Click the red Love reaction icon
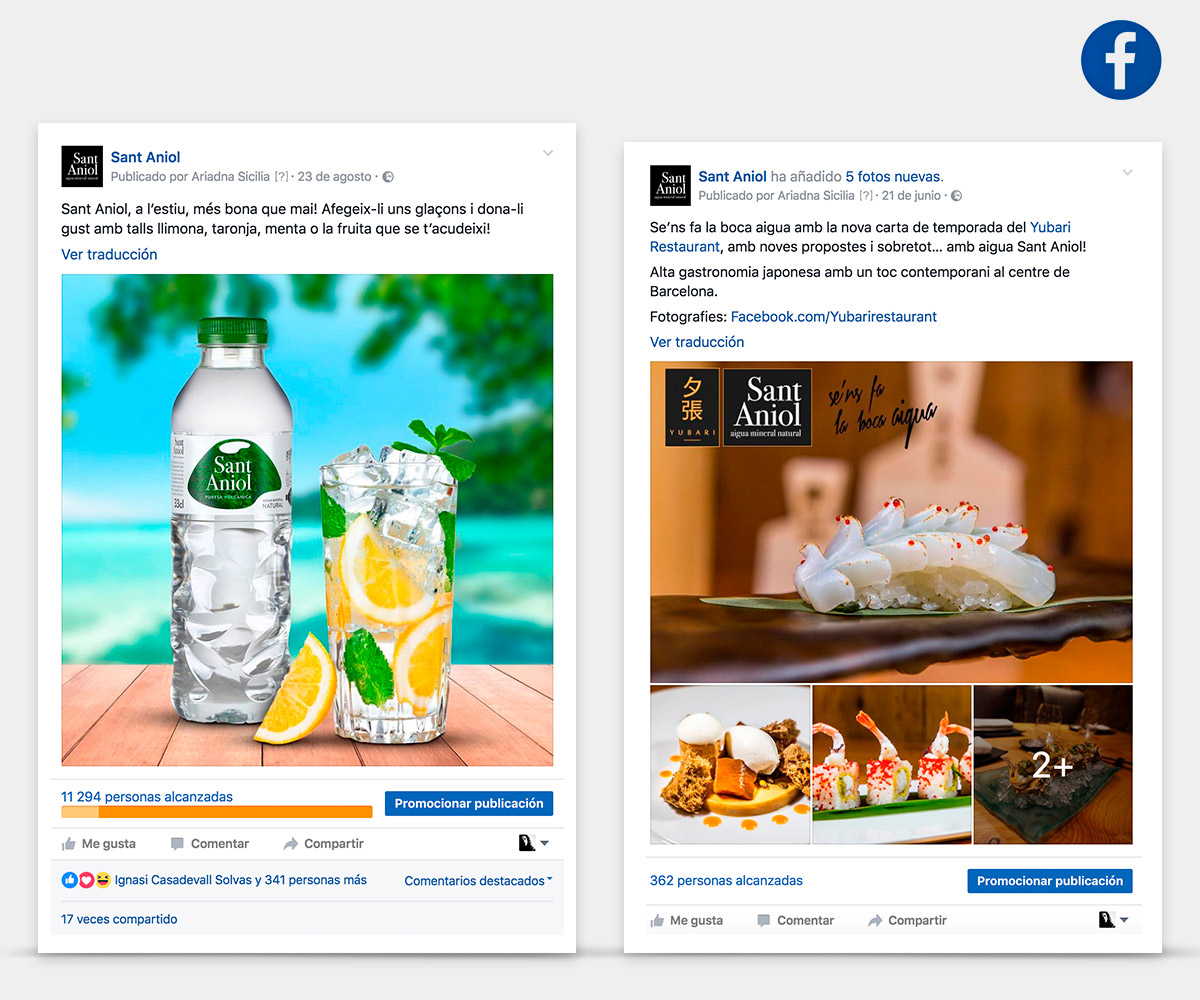The height and width of the screenshot is (1000, 1200). click(x=85, y=880)
